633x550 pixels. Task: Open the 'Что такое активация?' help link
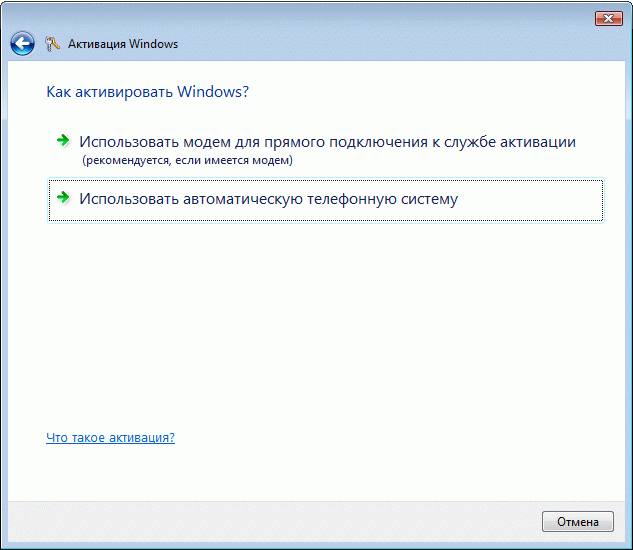[x=110, y=438]
